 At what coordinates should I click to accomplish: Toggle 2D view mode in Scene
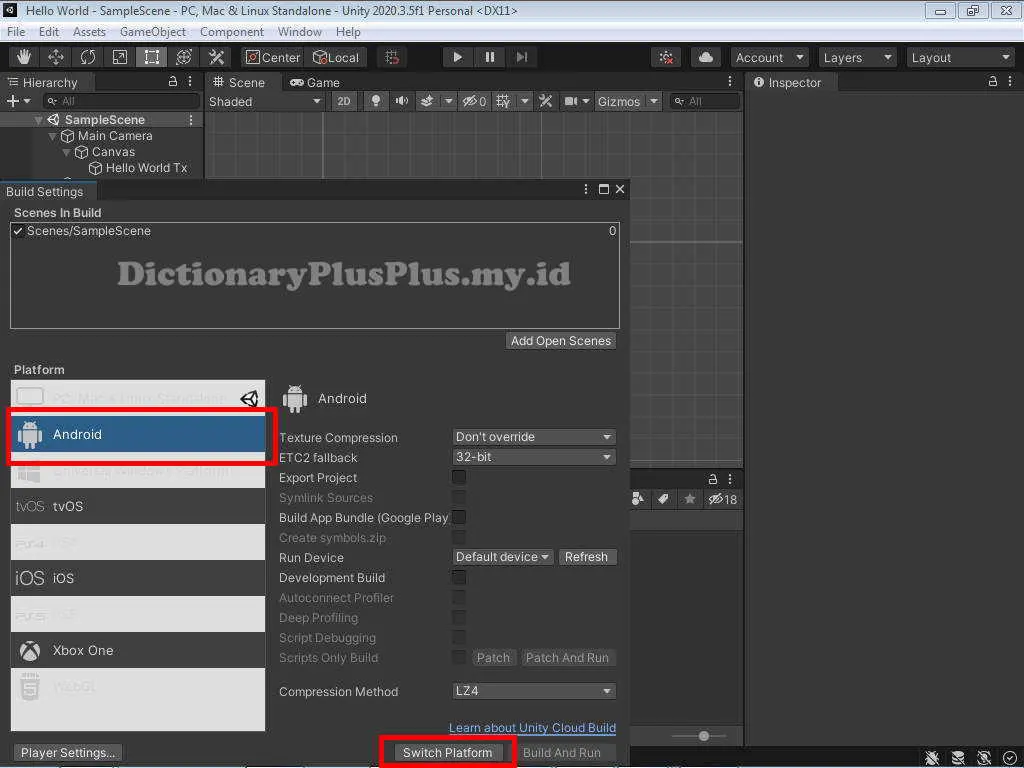(344, 101)
